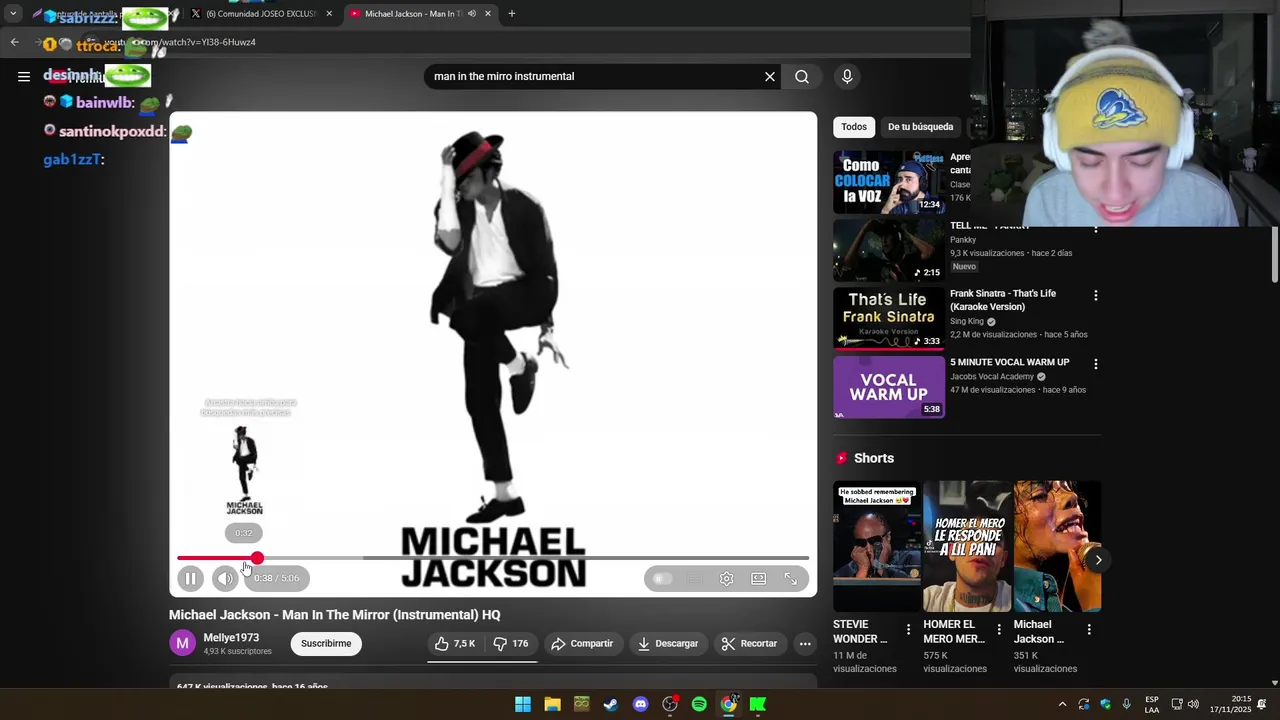Open Spotify from the taskbar
This screenshot has width=1280, height=720.
pos(699,705)
